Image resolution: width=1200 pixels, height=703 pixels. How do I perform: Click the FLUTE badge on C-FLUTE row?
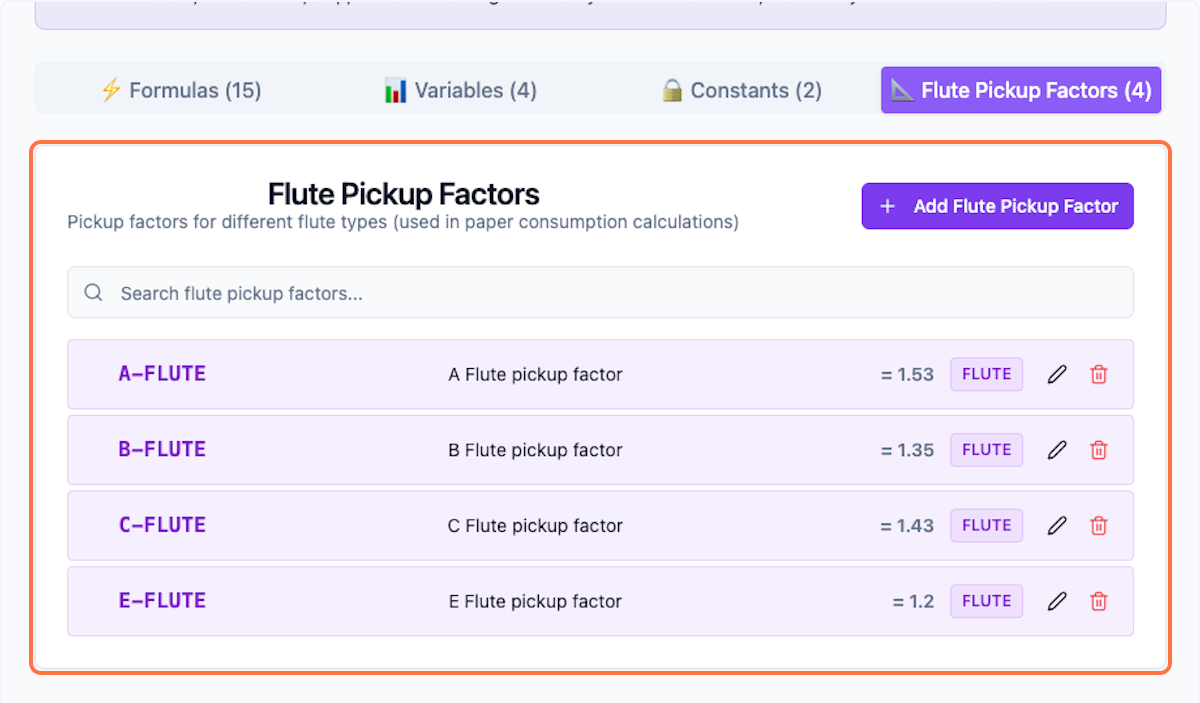click(986, 525)
